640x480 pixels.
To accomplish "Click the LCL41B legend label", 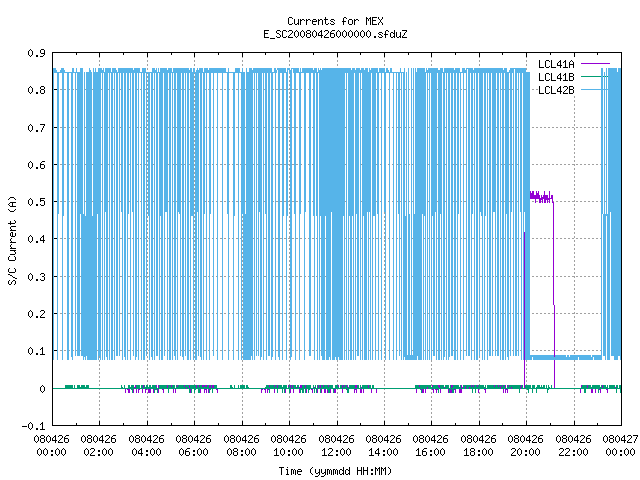I will (x=556, y=77).
